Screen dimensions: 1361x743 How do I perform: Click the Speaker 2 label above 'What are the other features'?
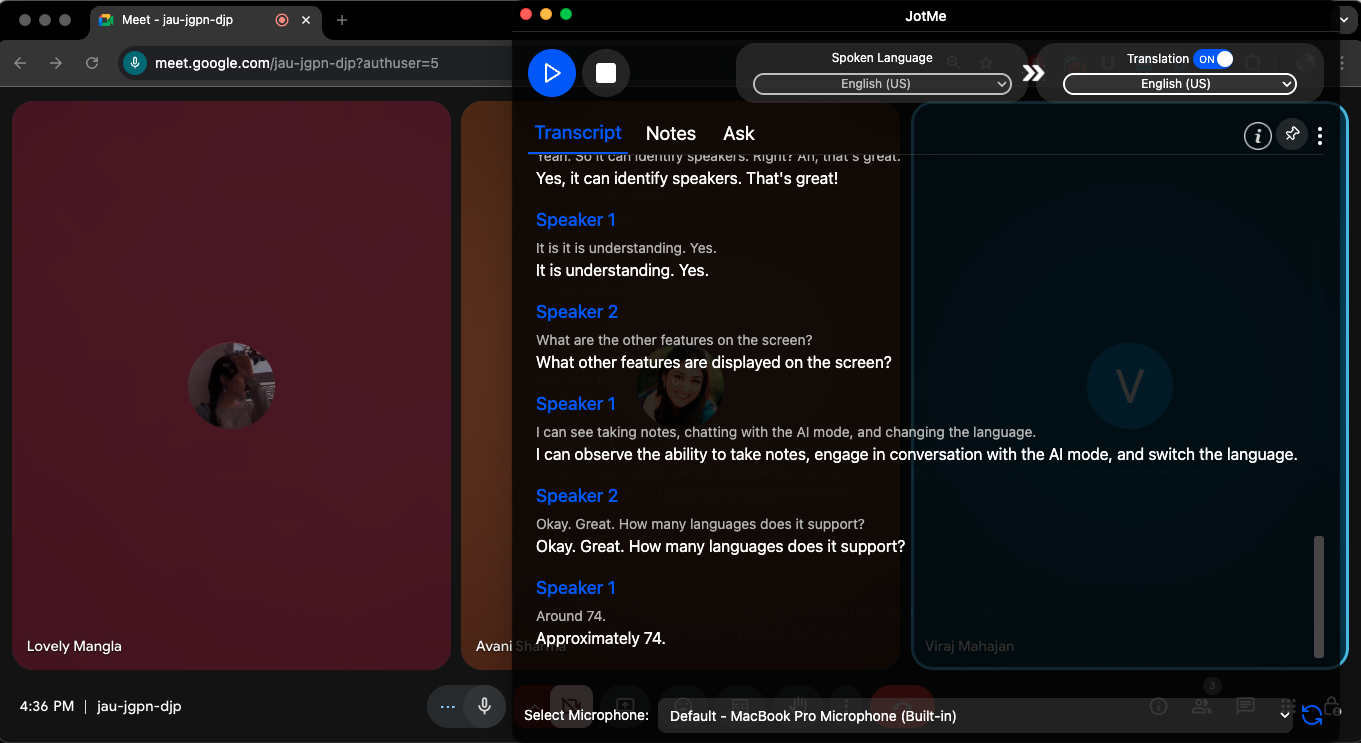[577, 312]
